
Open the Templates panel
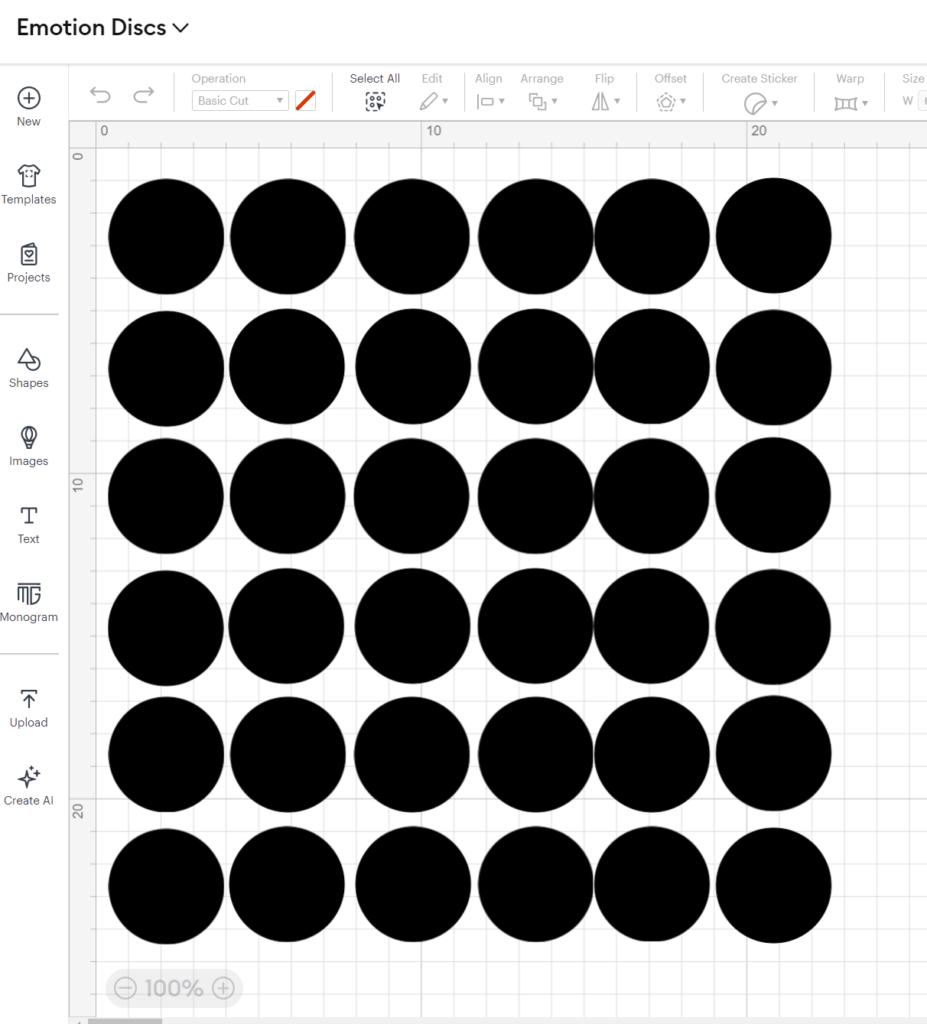click(29, 177)
